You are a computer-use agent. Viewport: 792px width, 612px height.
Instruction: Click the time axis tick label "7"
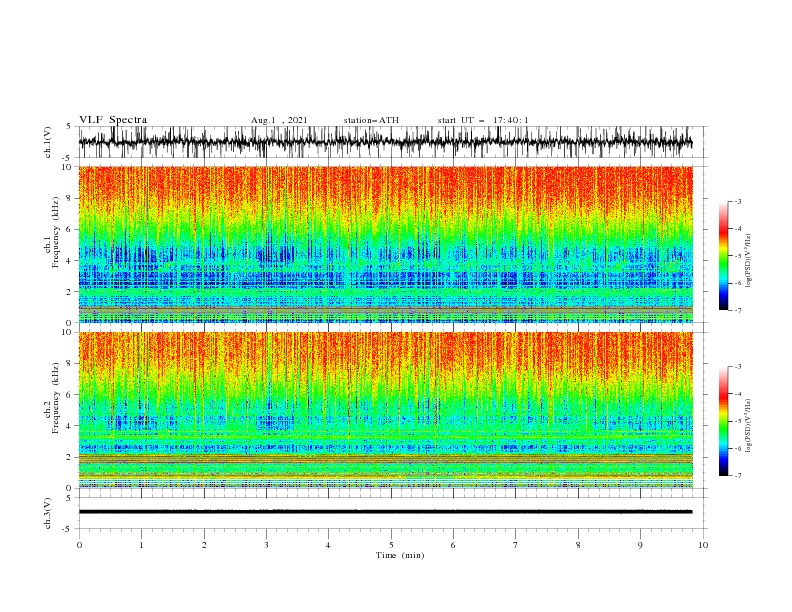click(x=516, y=545)
